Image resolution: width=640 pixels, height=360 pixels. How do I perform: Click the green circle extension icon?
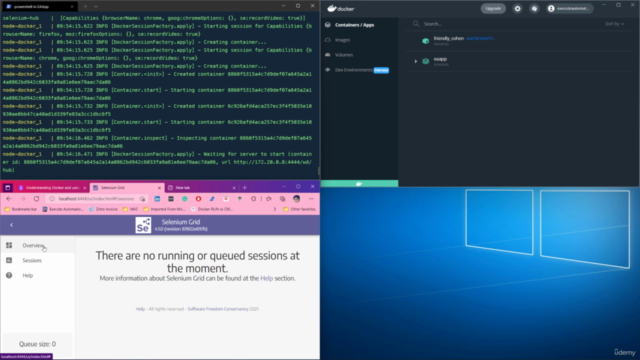[x=184, y=199]
